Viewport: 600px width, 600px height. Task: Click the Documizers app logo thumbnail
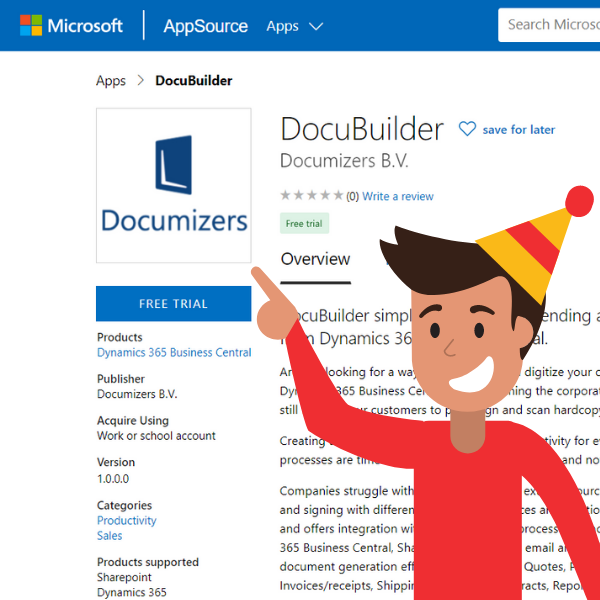[x=174, y=186]
